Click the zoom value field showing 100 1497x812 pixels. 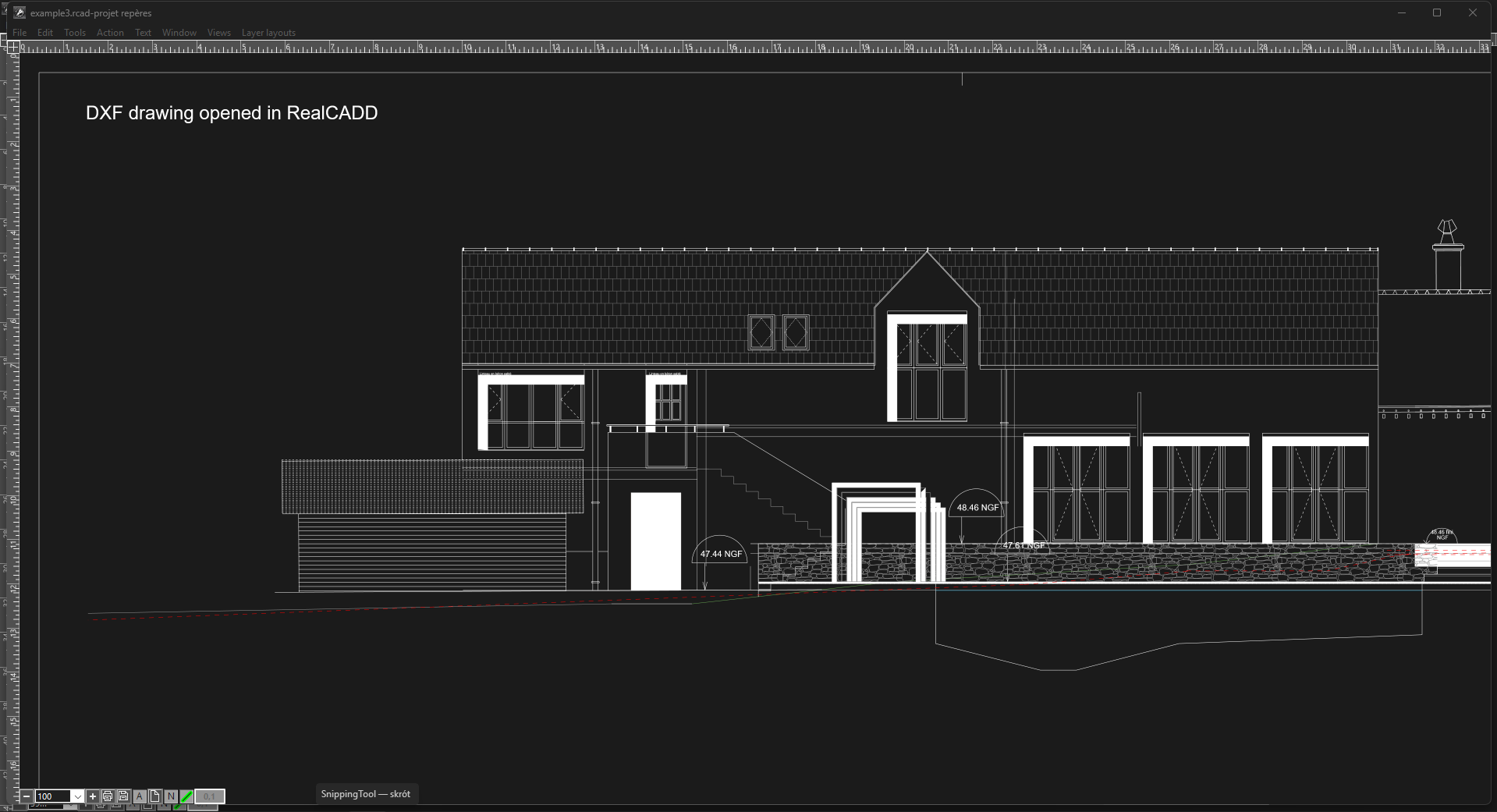pos(51,796)
